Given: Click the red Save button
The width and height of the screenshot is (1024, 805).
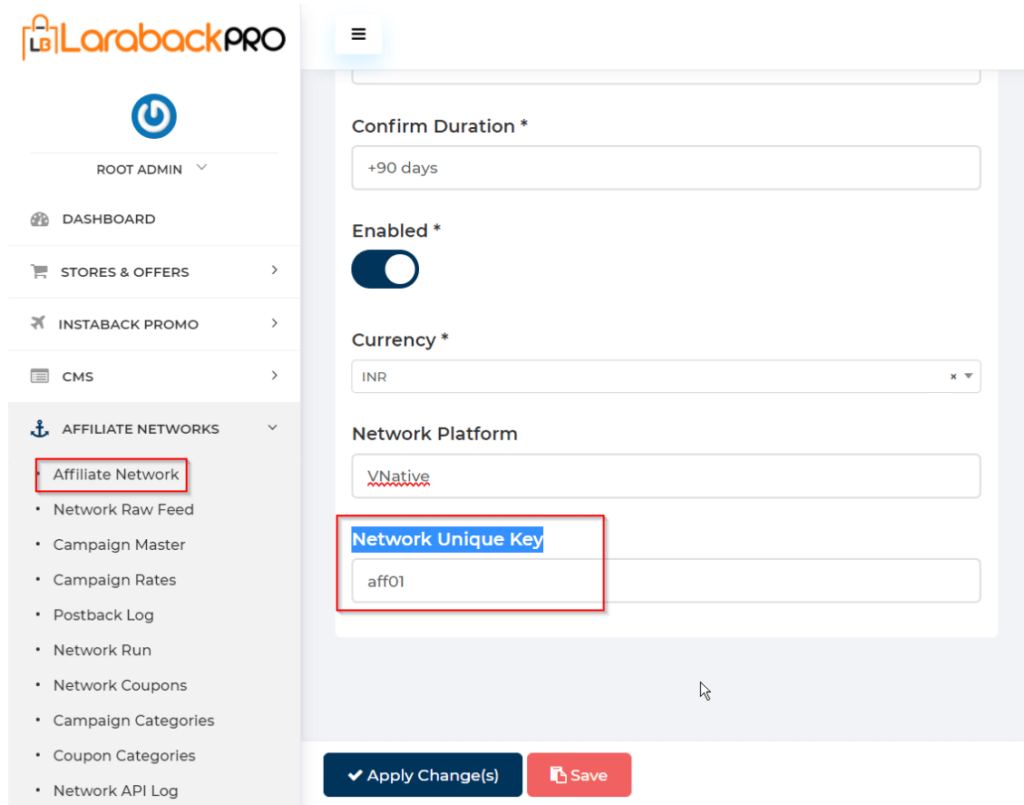Looking at the screenshot, I should pos(579,775).
